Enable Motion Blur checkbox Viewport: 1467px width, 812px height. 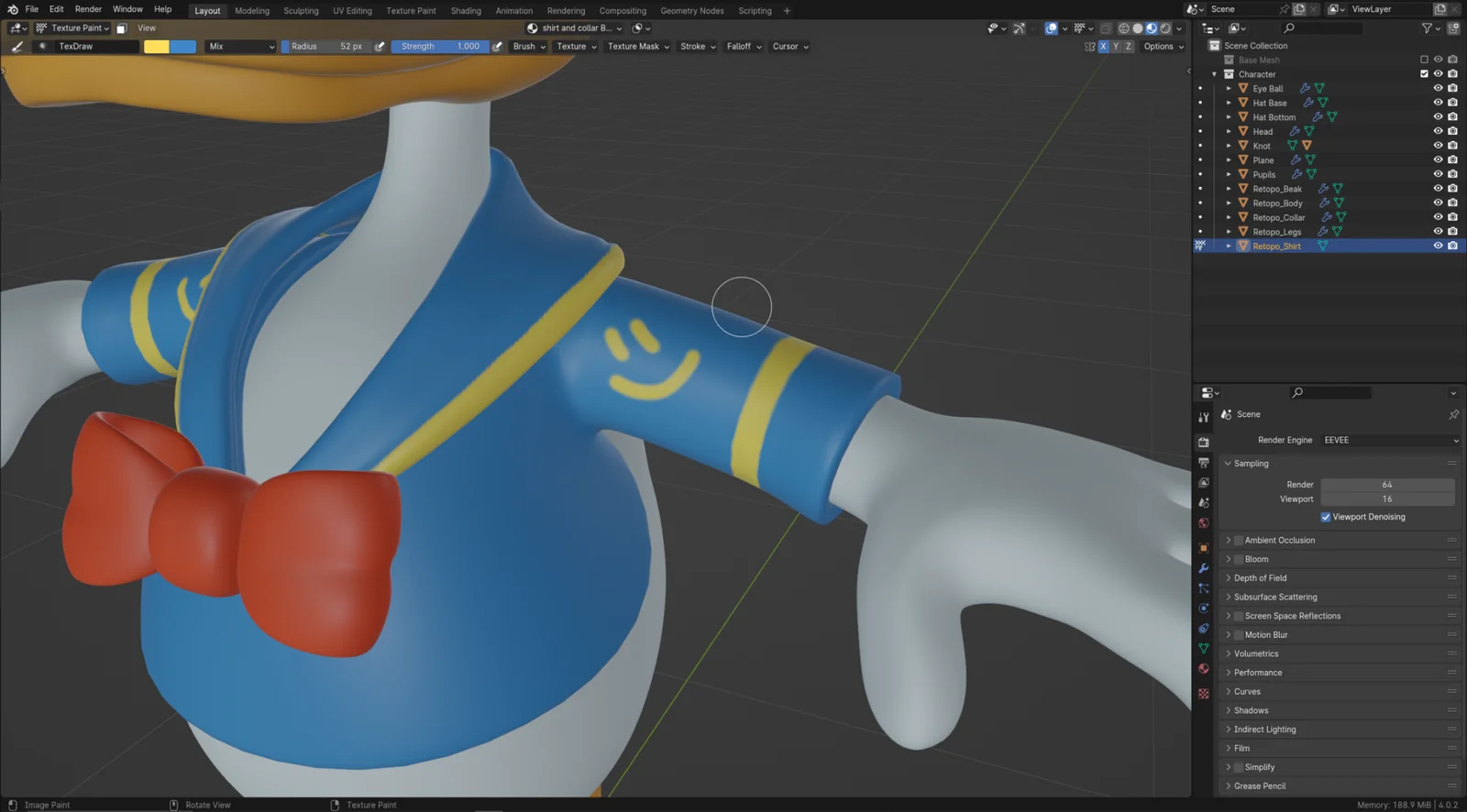[1239, 635]
